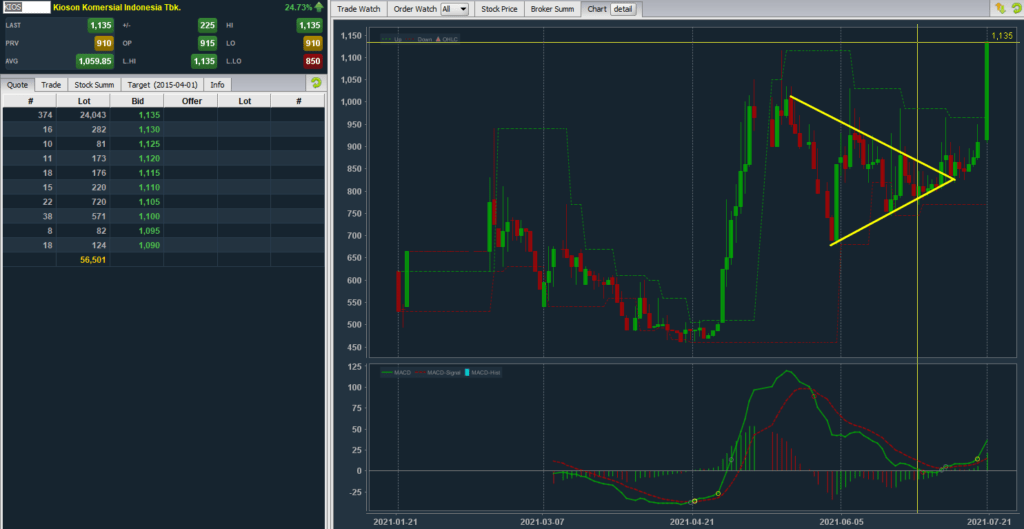Click the 2021-03-07 date label on the chart axis
This screenshot has height=529, width=1024.
[x=543, y=522]
